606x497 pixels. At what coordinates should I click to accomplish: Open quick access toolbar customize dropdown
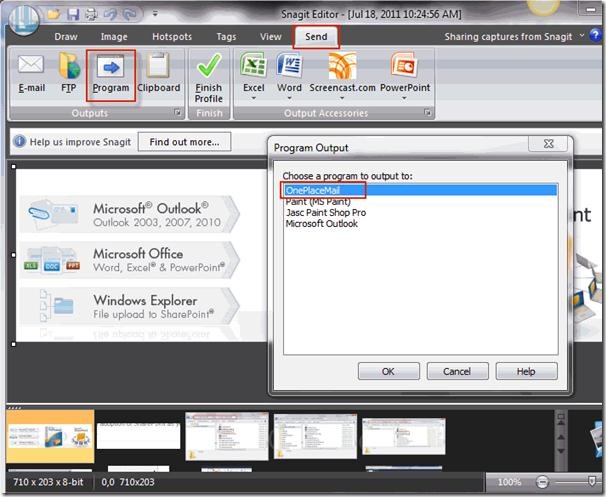[154, 15]
